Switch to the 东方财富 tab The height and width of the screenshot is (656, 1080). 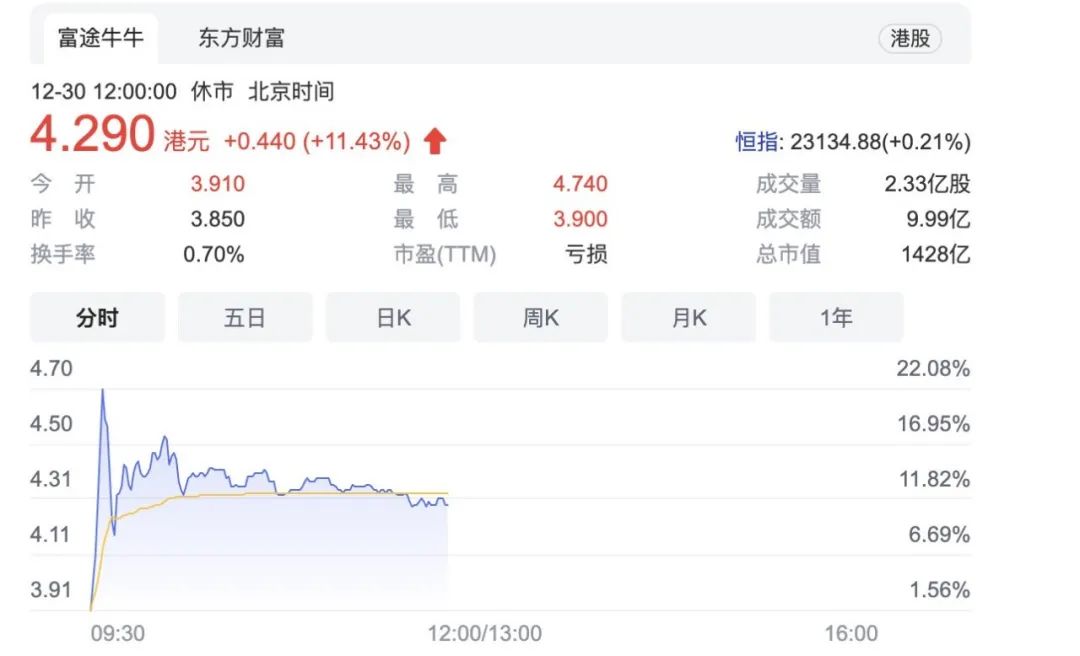(x=241, y=39)
